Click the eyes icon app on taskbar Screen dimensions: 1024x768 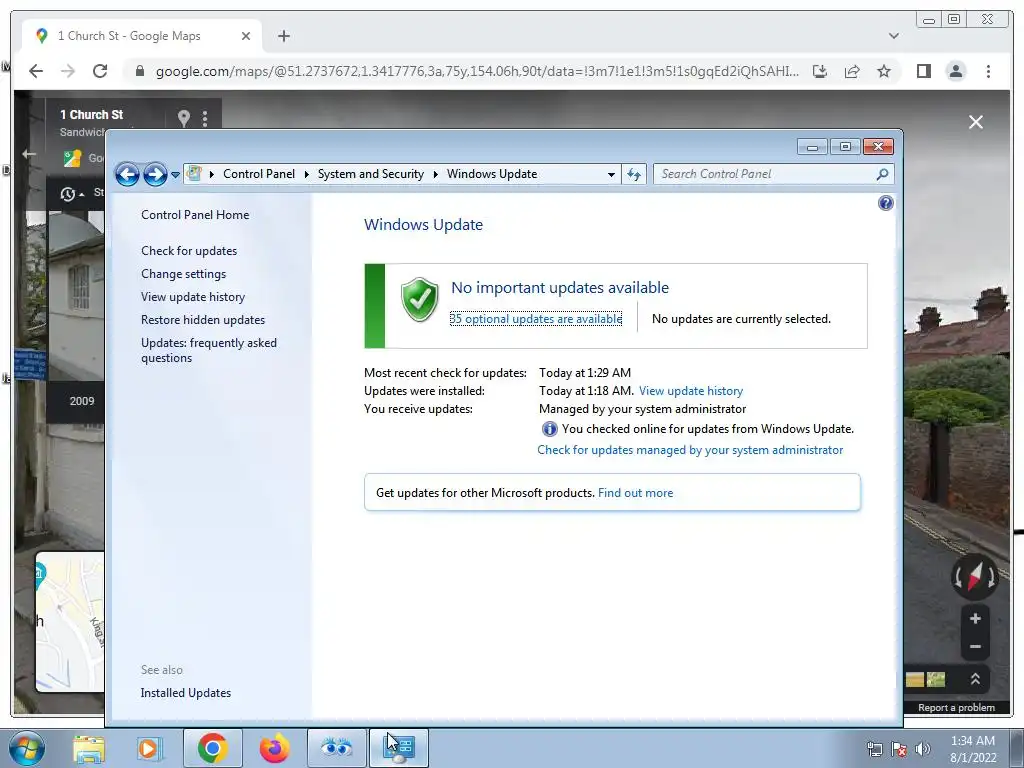click(336, 748)
